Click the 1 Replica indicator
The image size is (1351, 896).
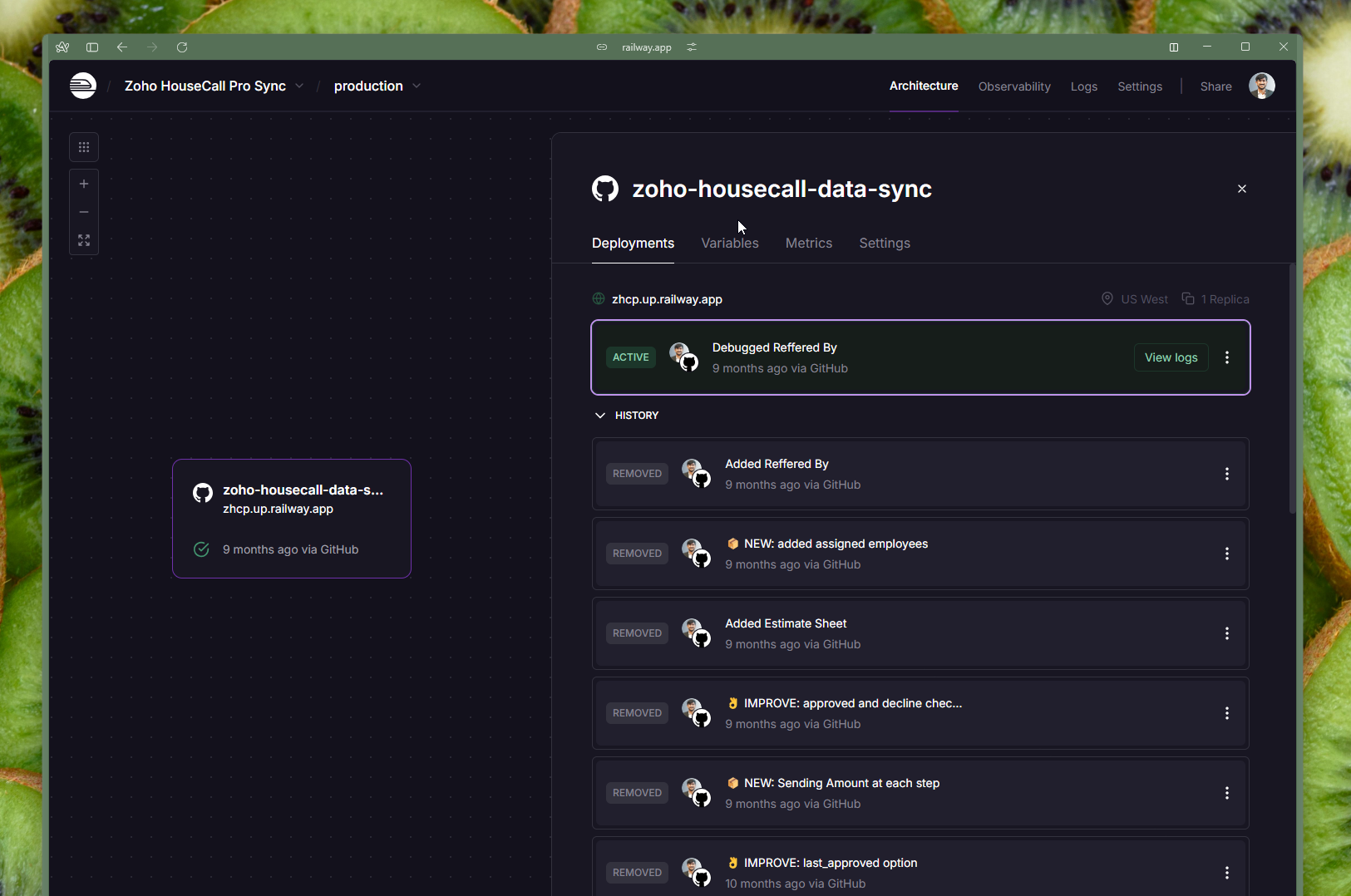point(1215,299)
